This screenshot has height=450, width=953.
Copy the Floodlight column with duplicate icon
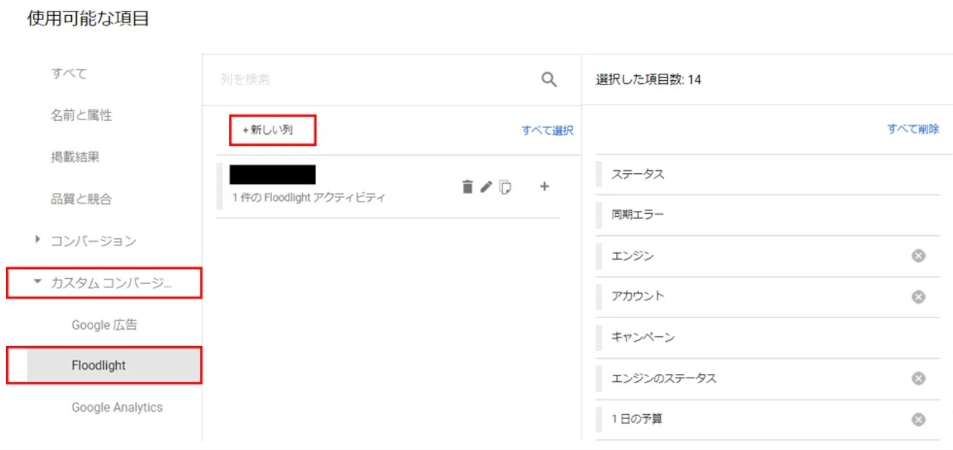pyautogui.click(x=506, y=187)
